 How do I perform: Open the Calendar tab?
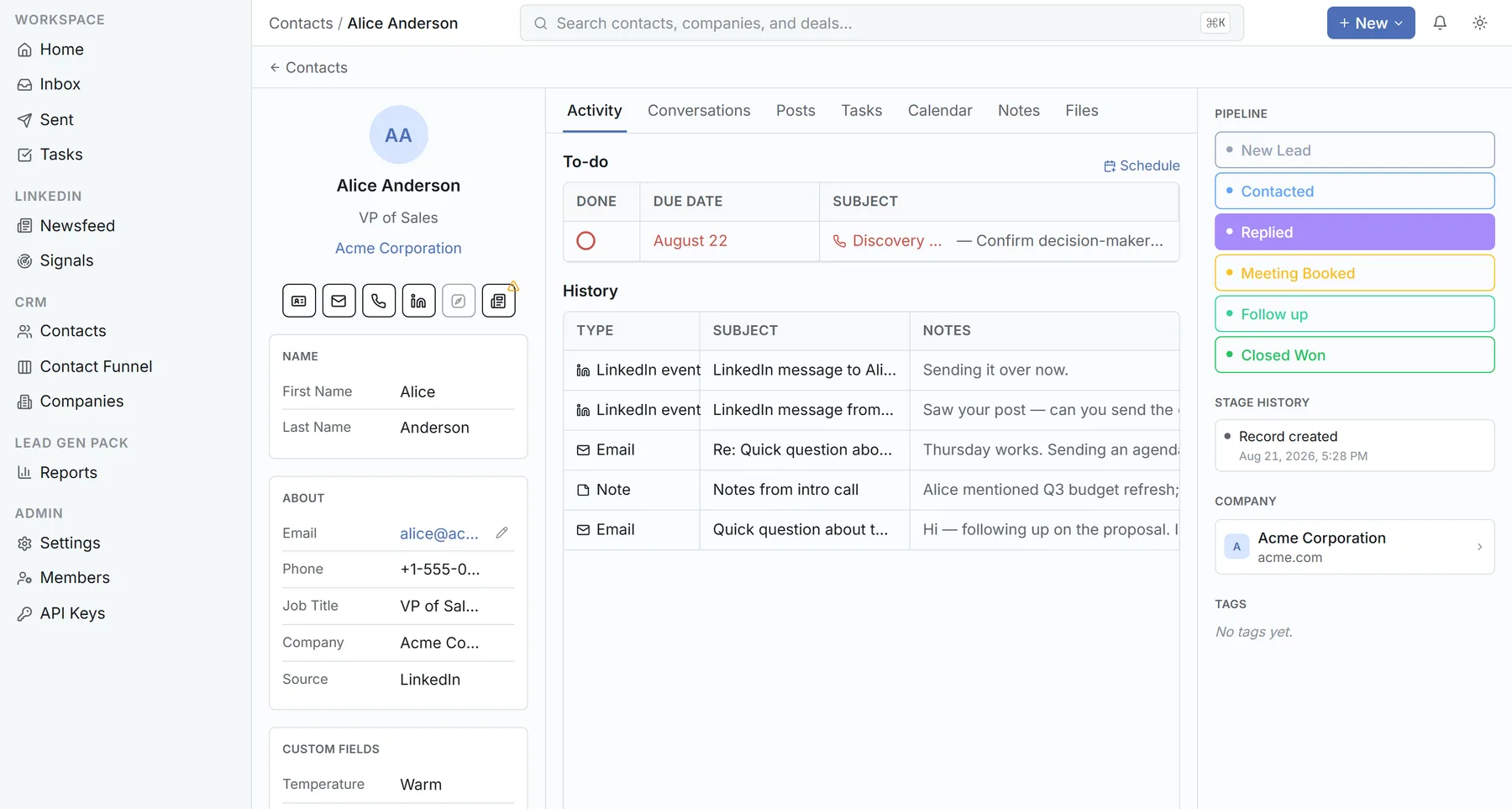pyautogui.click(x=940, y=110)
